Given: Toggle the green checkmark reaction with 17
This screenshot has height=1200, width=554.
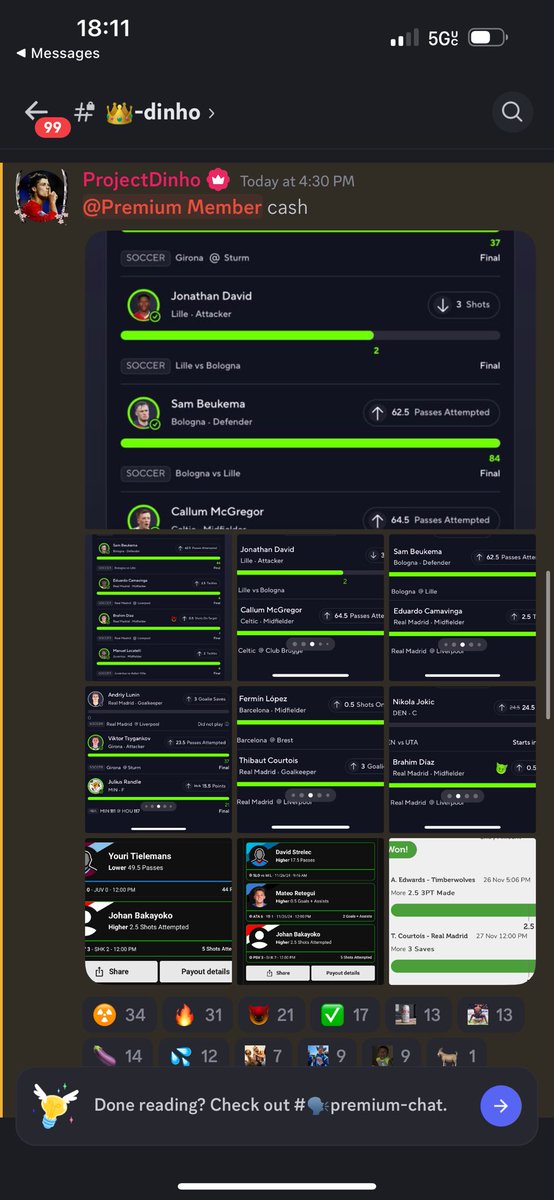Looking at the screenshot, I should [345, 1015].
